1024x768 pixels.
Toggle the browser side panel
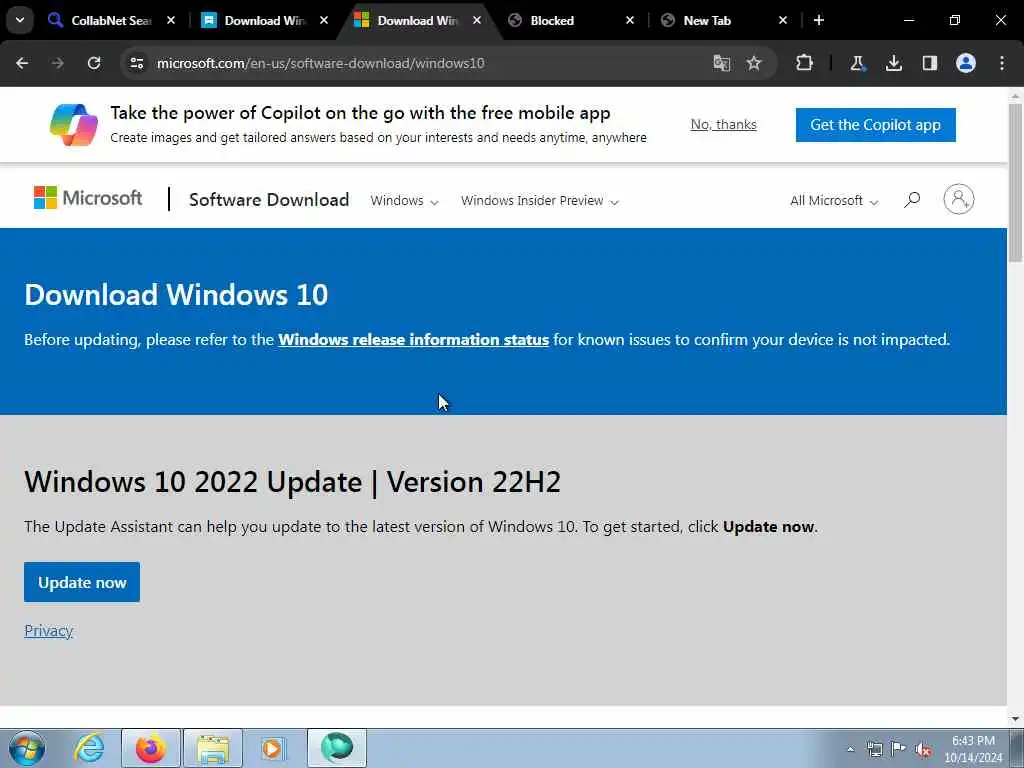coord(930,63)
